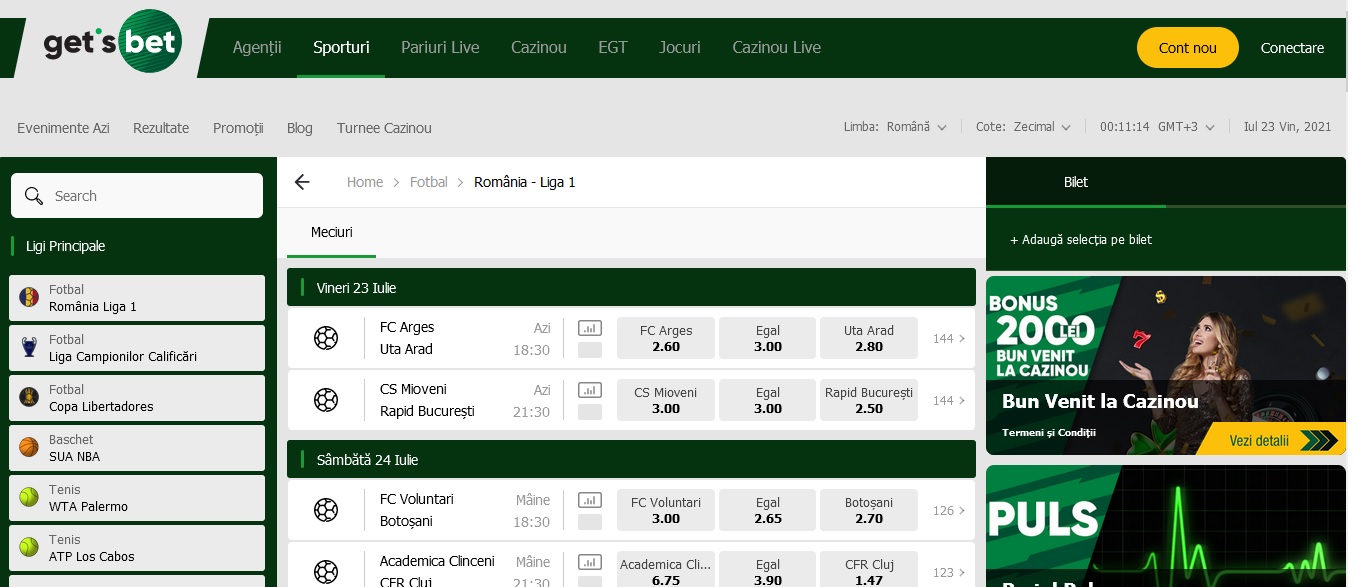Image resolution: width=1355 pixels, height=587 pixels.
Task: Click the grey box under CS Mioveni stats icon
Action: (590, 412)
